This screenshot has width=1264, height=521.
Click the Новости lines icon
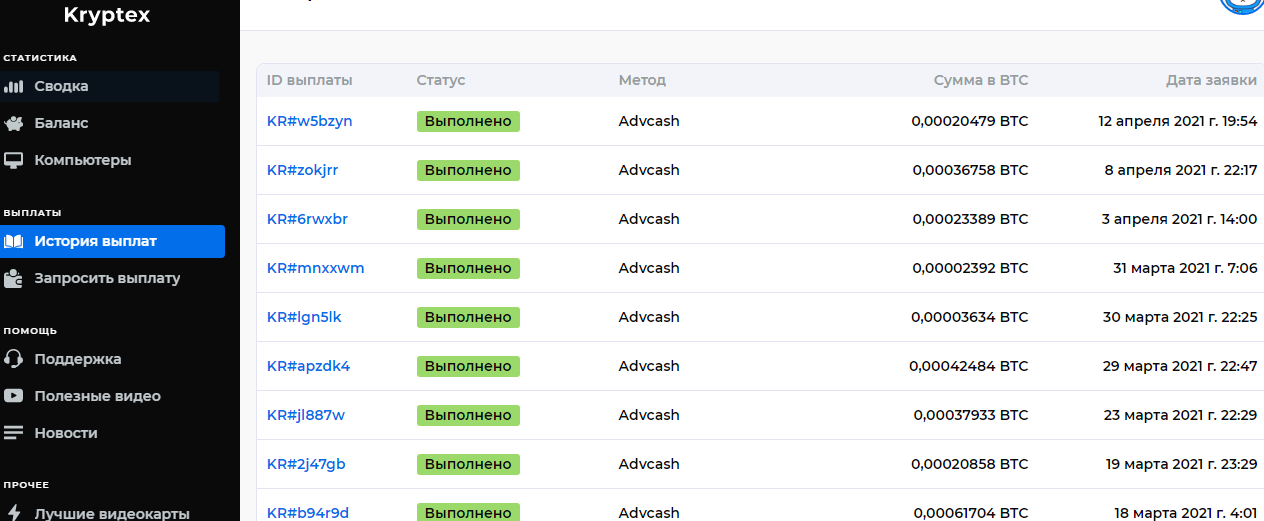coord(13,433)
